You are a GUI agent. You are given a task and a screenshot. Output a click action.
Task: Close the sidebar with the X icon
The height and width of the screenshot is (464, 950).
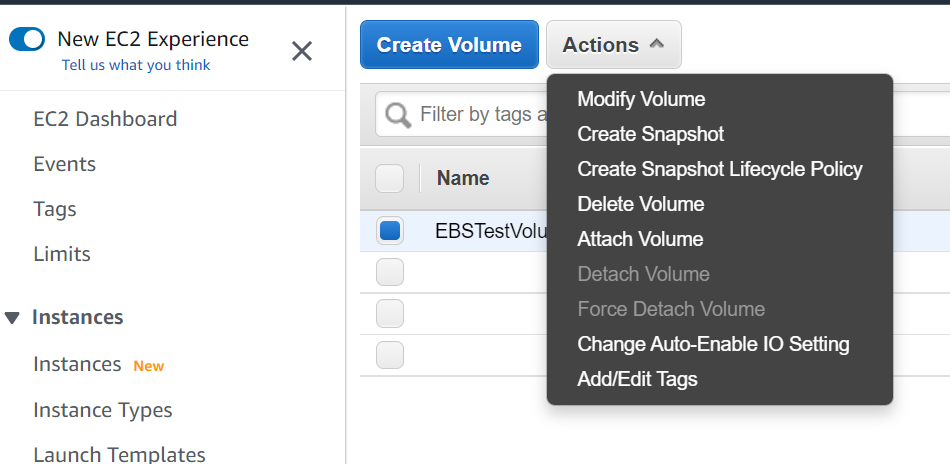click(302, 51)
